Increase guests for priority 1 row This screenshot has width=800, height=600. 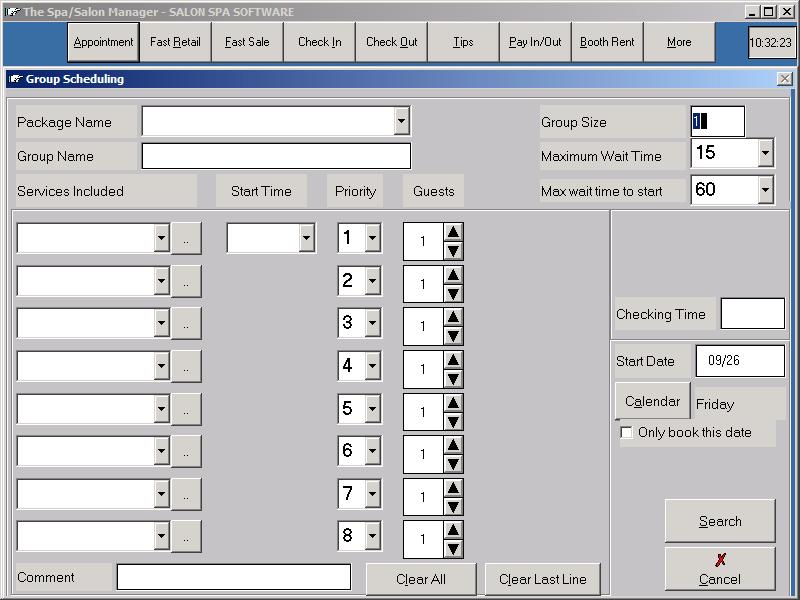point(453,232)
